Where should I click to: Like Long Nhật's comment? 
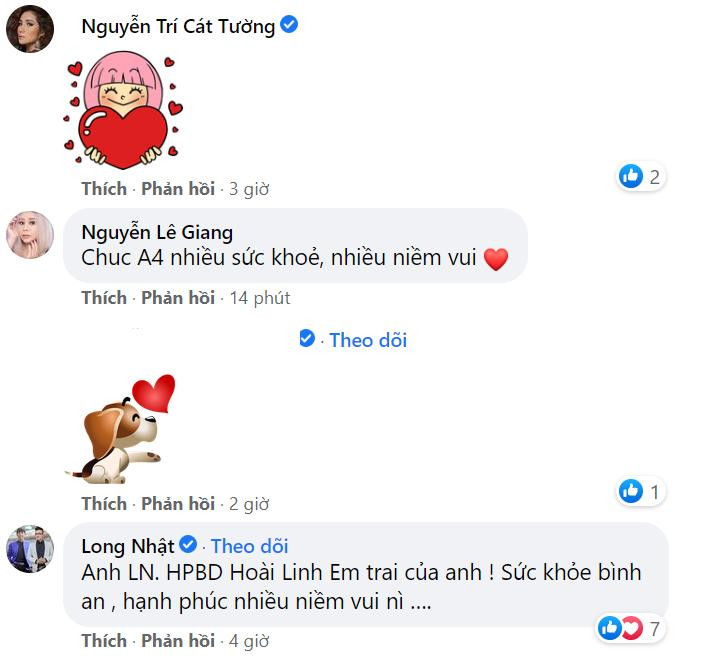[x=104, y=639]
